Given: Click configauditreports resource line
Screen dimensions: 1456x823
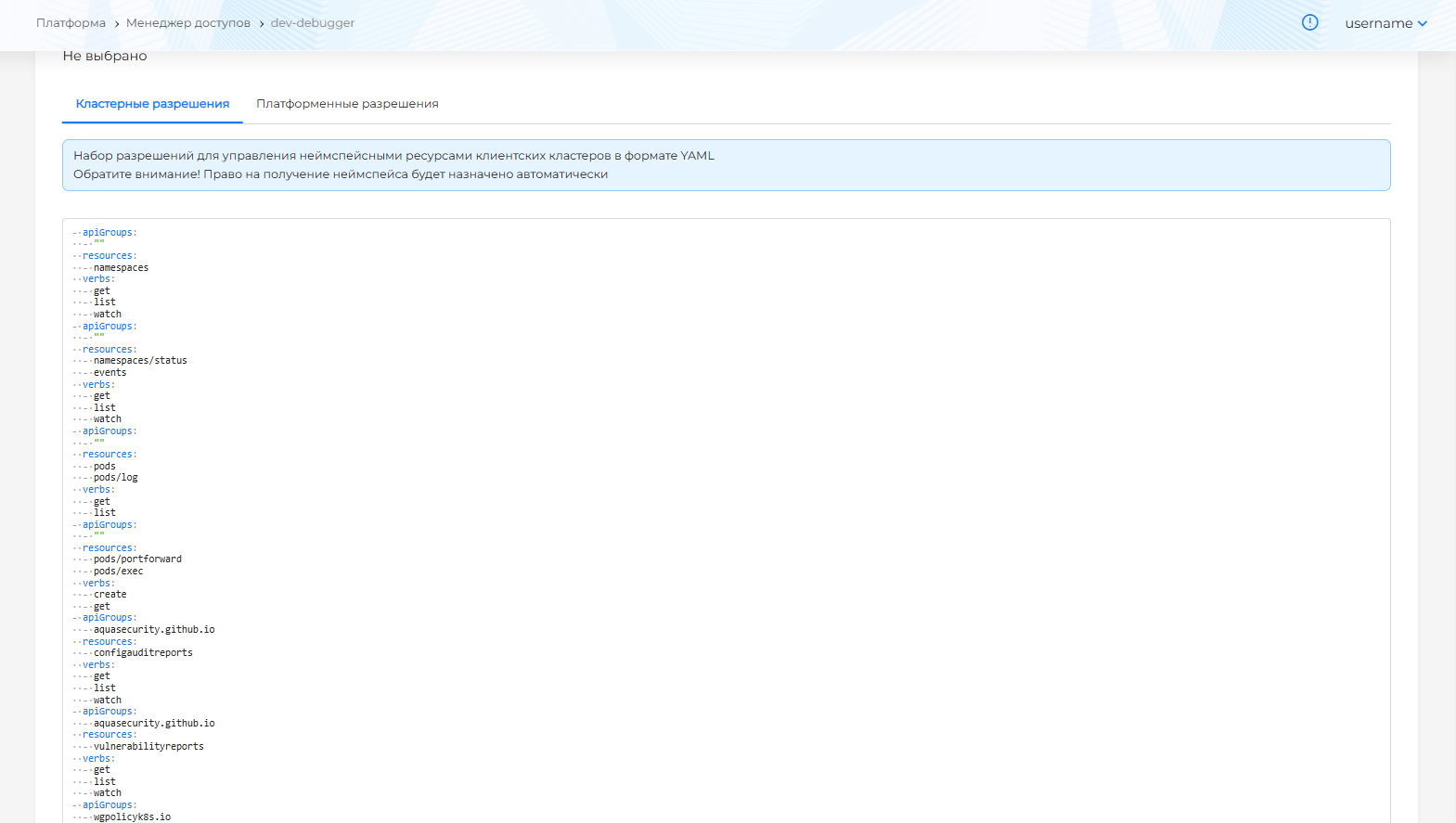Looking at the screenshot, I should coord(143,653).
